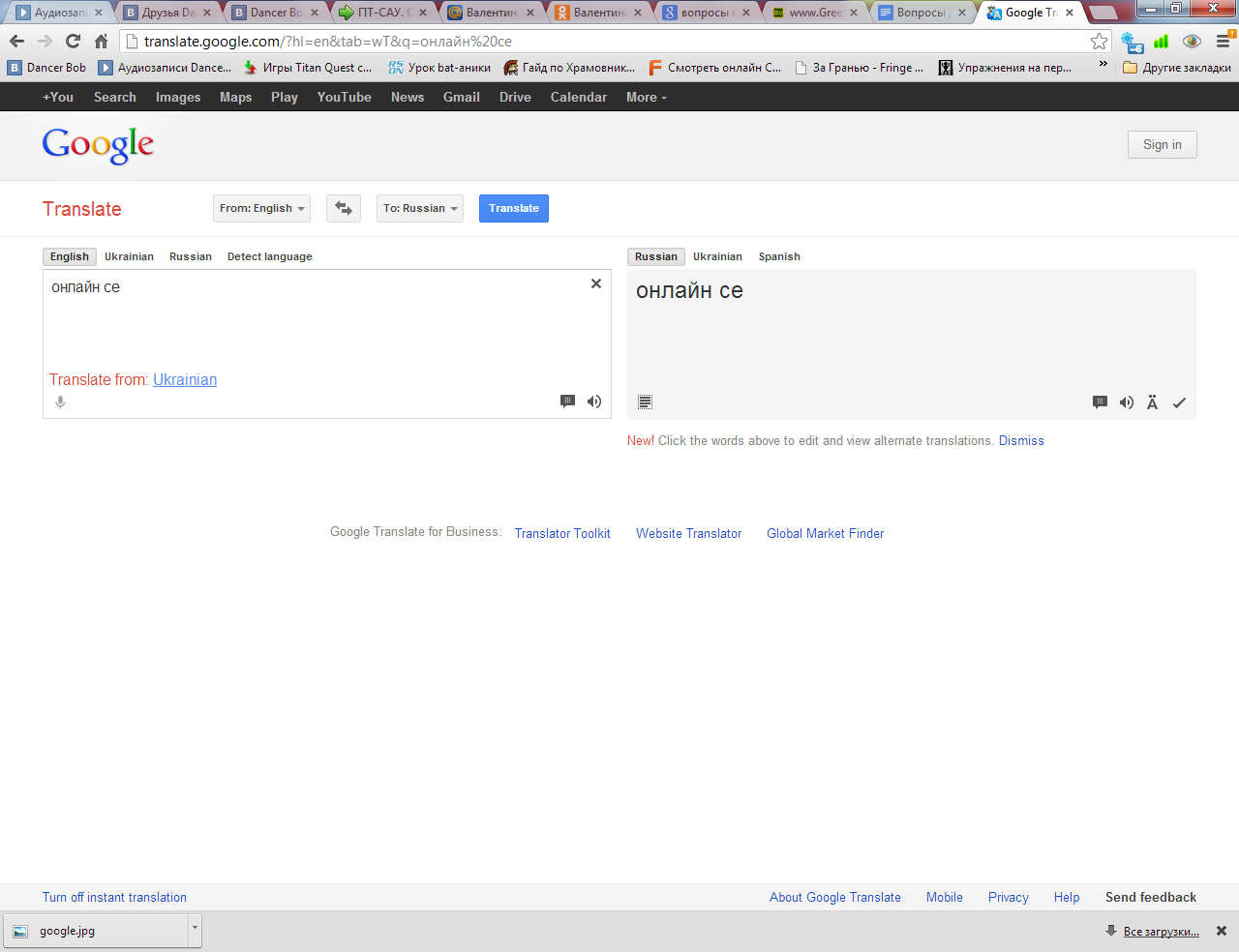Open browser home page icon
The height and width of the screenshot is (952, 1239).
pyautogui.click(x=101, y=42)
